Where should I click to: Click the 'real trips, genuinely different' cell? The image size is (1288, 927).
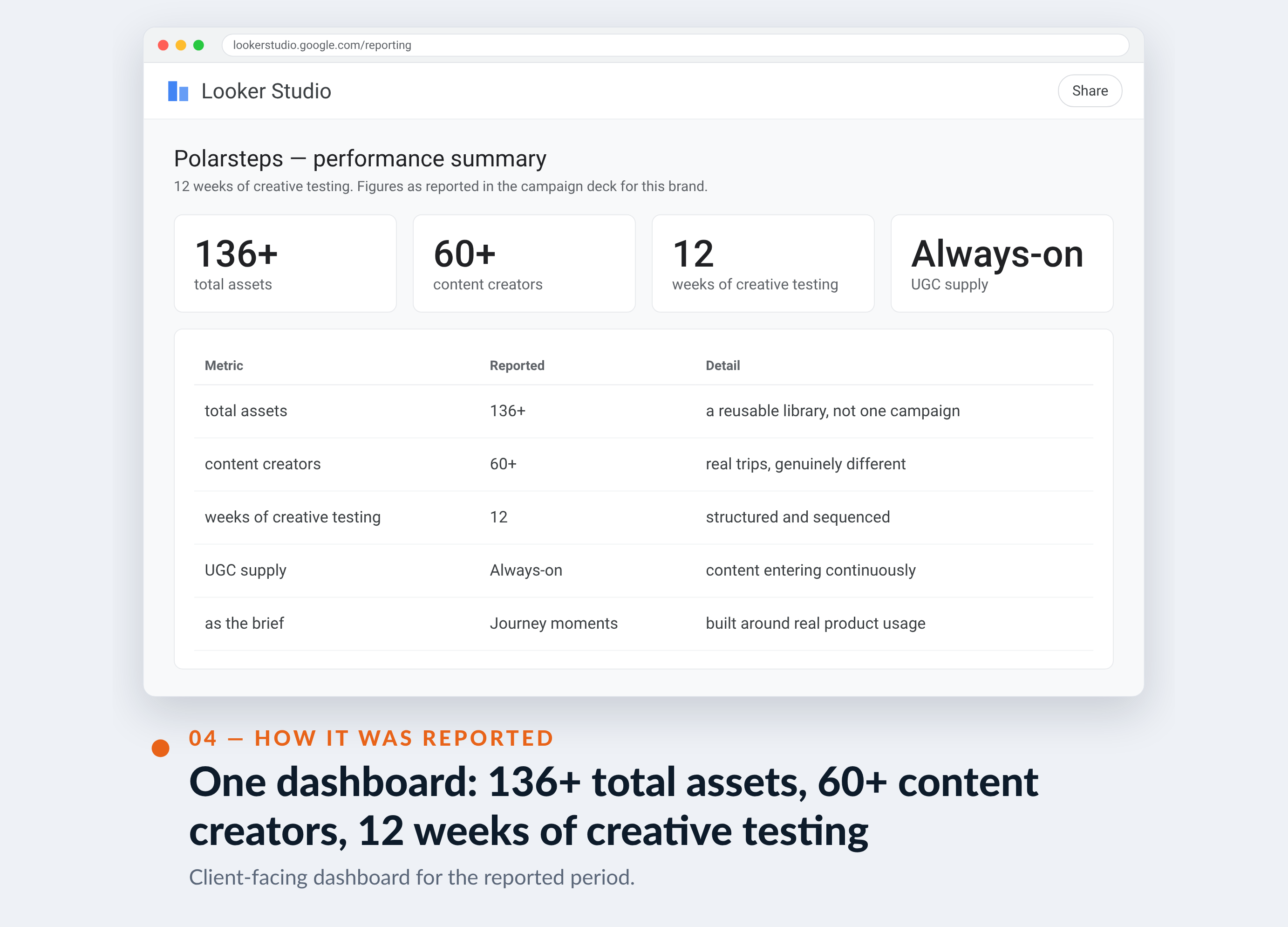click(x=805, y=464)
